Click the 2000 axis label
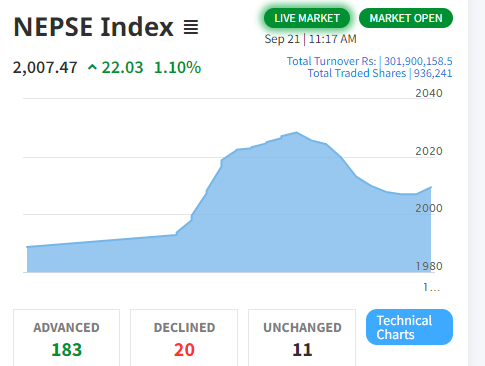This screenshot has width=485, height=366. tap(429, 208)
